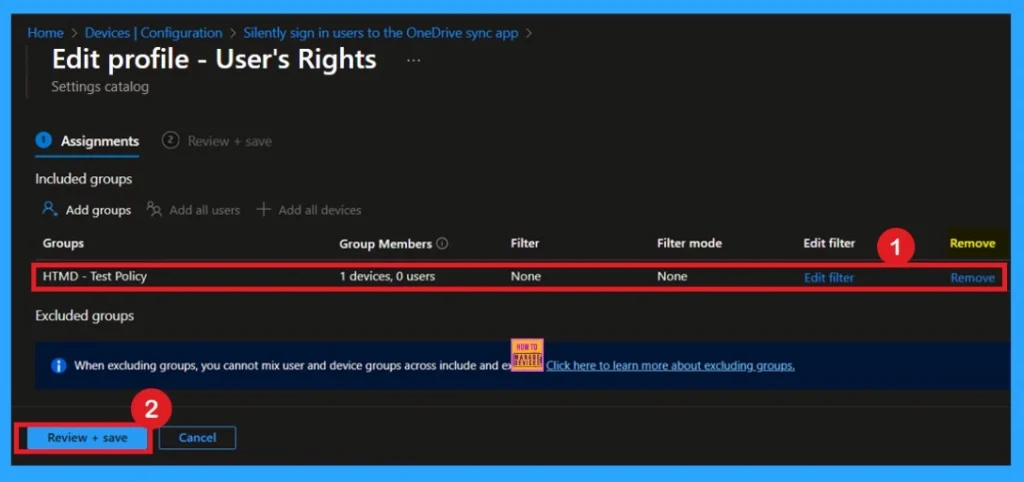Viewport: 1024px width, 482px height.
Task: Click the Group Members column header
Action: coord(385,244)
